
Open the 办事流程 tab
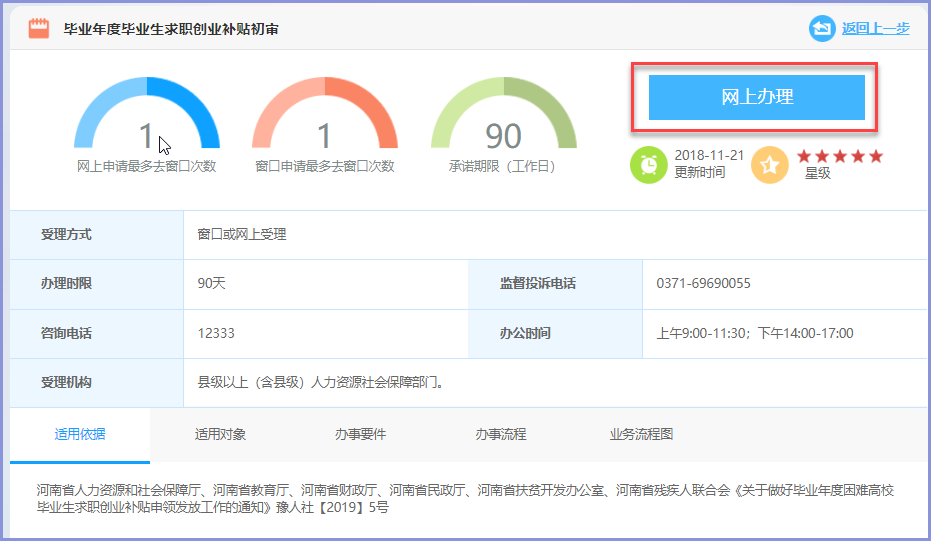click(x=501, y=435)
